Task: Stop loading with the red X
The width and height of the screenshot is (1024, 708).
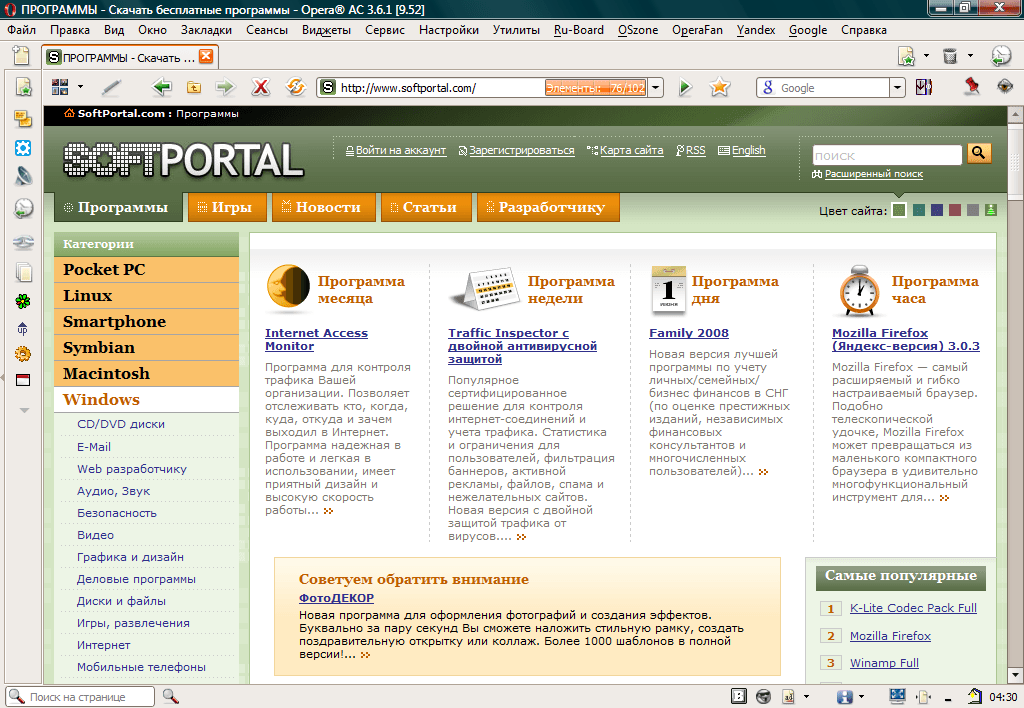Action: click(261, 87)
